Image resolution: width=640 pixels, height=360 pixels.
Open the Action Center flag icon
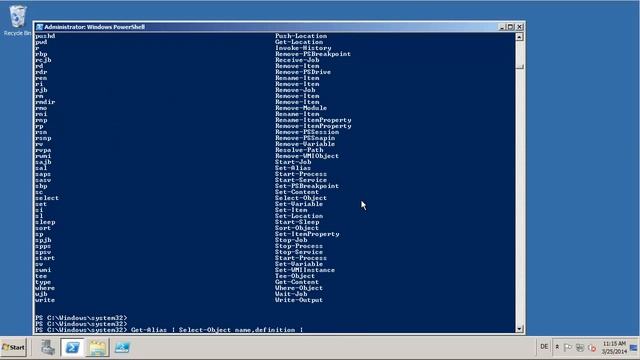568,347
